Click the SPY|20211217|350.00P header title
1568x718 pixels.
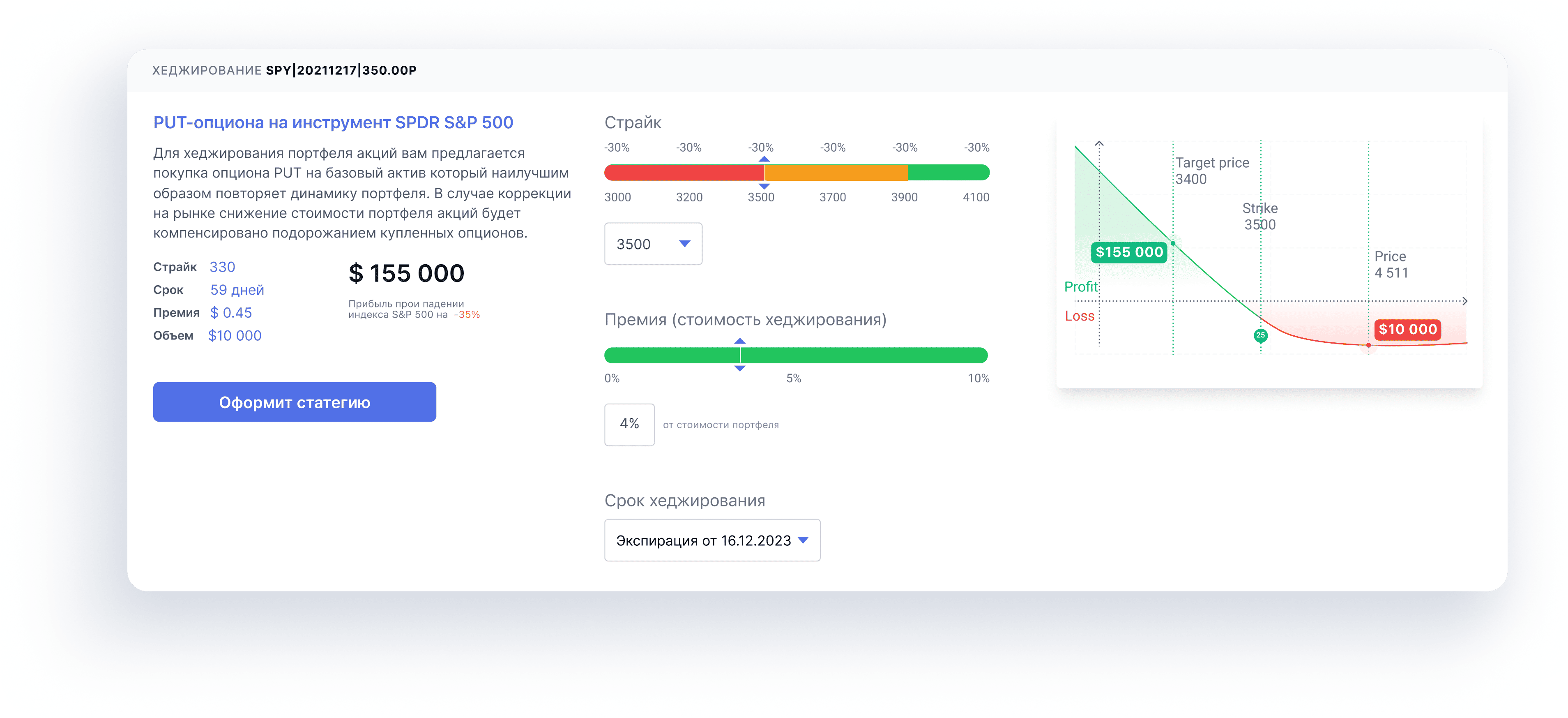[341, 70]
